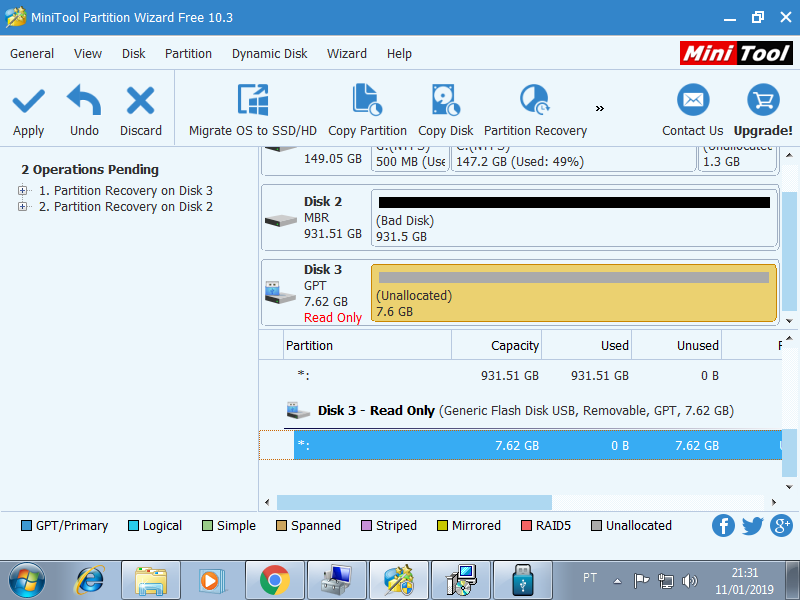800x600 pixels.
Task: Switch to USB tool taskbar window
Action: point(522,580)
